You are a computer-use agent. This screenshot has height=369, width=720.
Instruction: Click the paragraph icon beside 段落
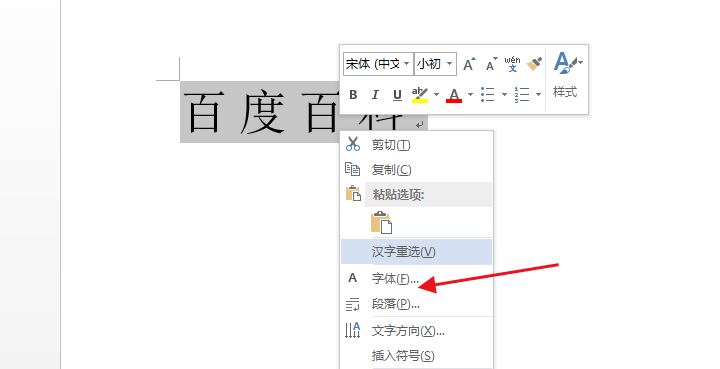tap(352, 304)
